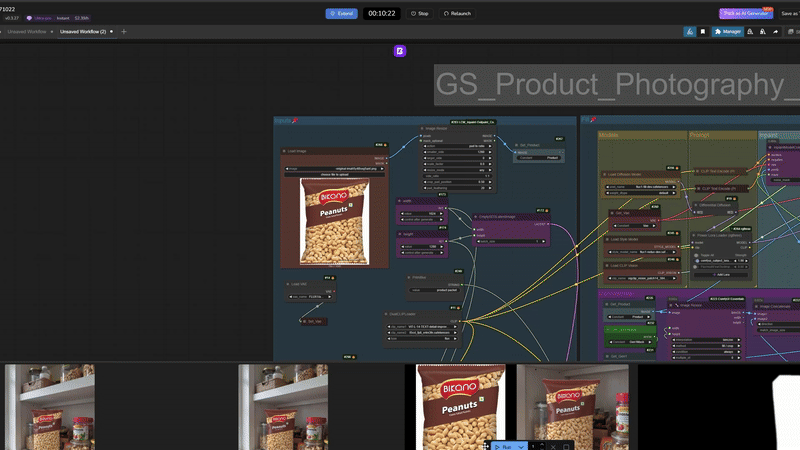Click the scale_factor field in Image Resize

coord(457,164)
